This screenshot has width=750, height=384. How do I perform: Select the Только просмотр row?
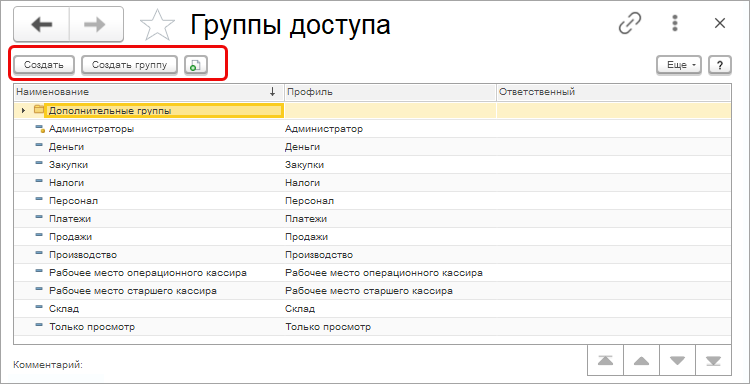click(372, 327)
